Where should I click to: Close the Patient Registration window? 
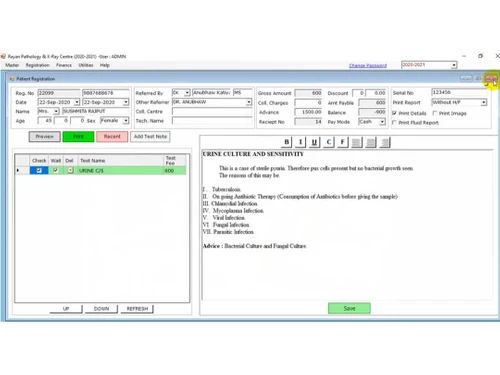point(491,79)
